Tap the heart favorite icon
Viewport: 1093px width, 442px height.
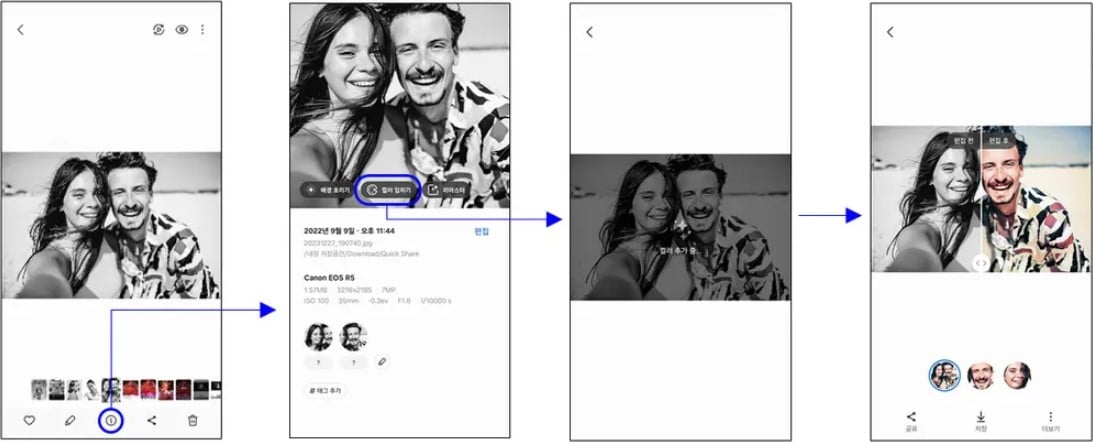[x=29, y=421]
